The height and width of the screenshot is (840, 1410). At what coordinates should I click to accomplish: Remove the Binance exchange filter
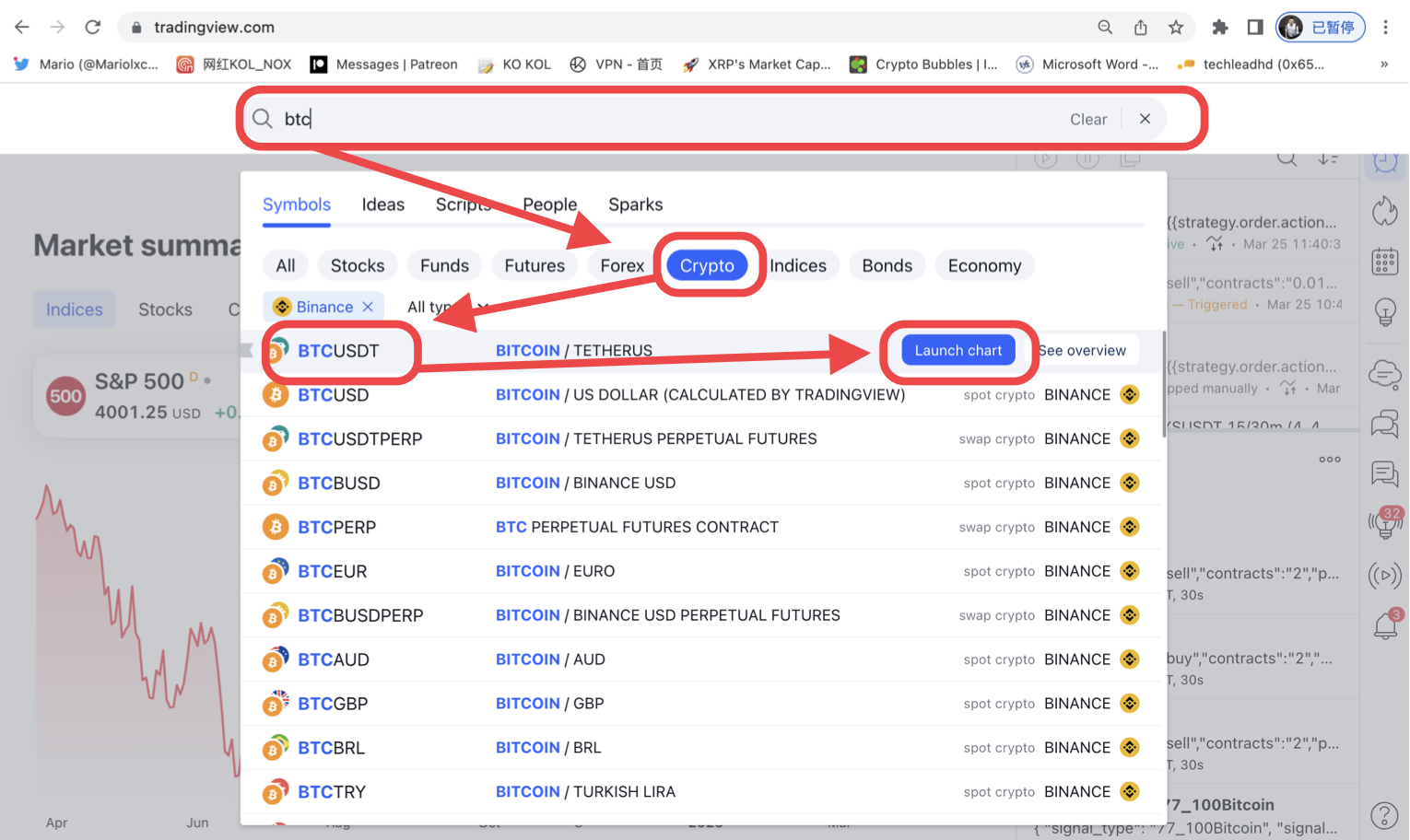(x=368, y=307)
